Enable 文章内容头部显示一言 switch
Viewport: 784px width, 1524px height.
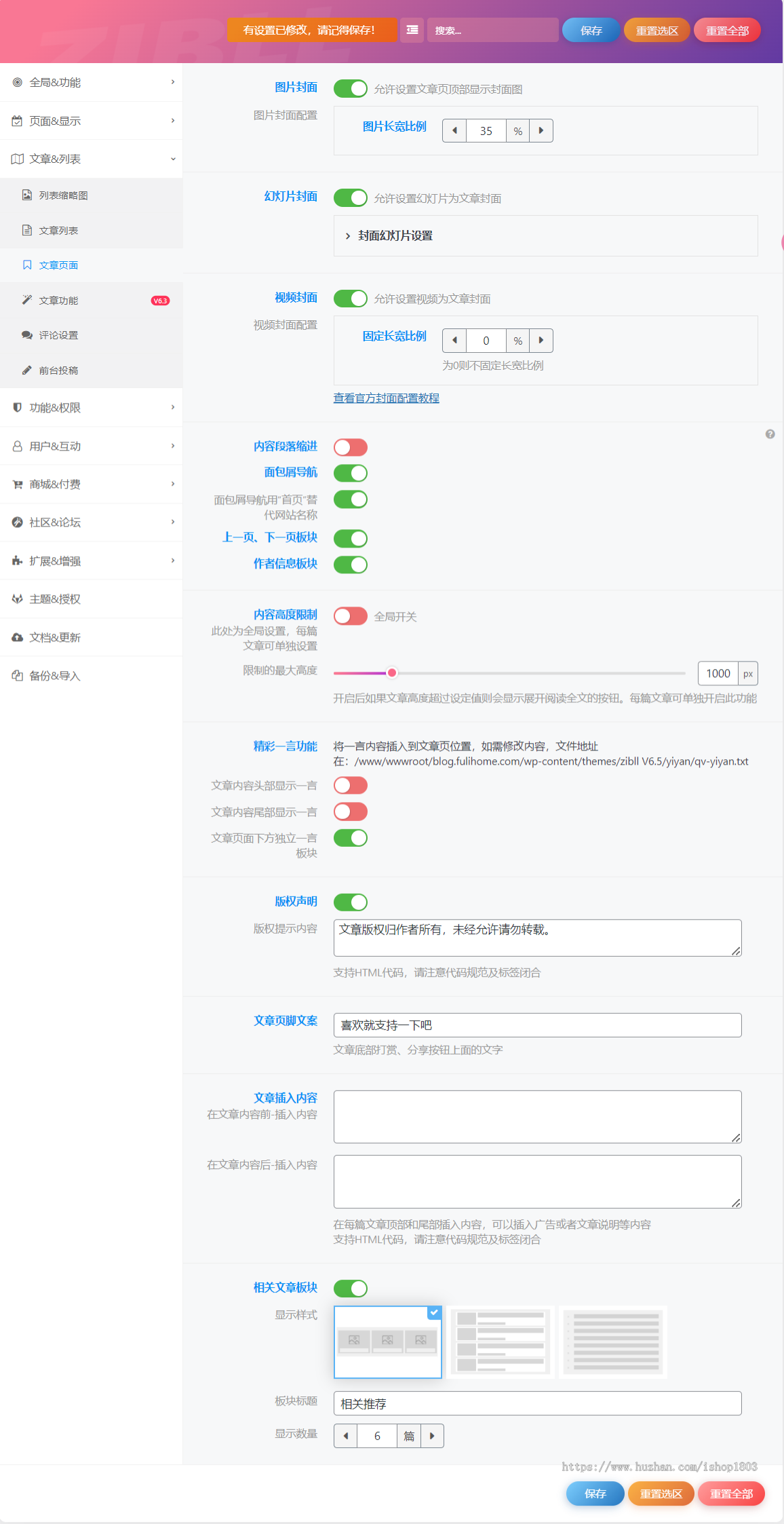(x=351, y=786)
